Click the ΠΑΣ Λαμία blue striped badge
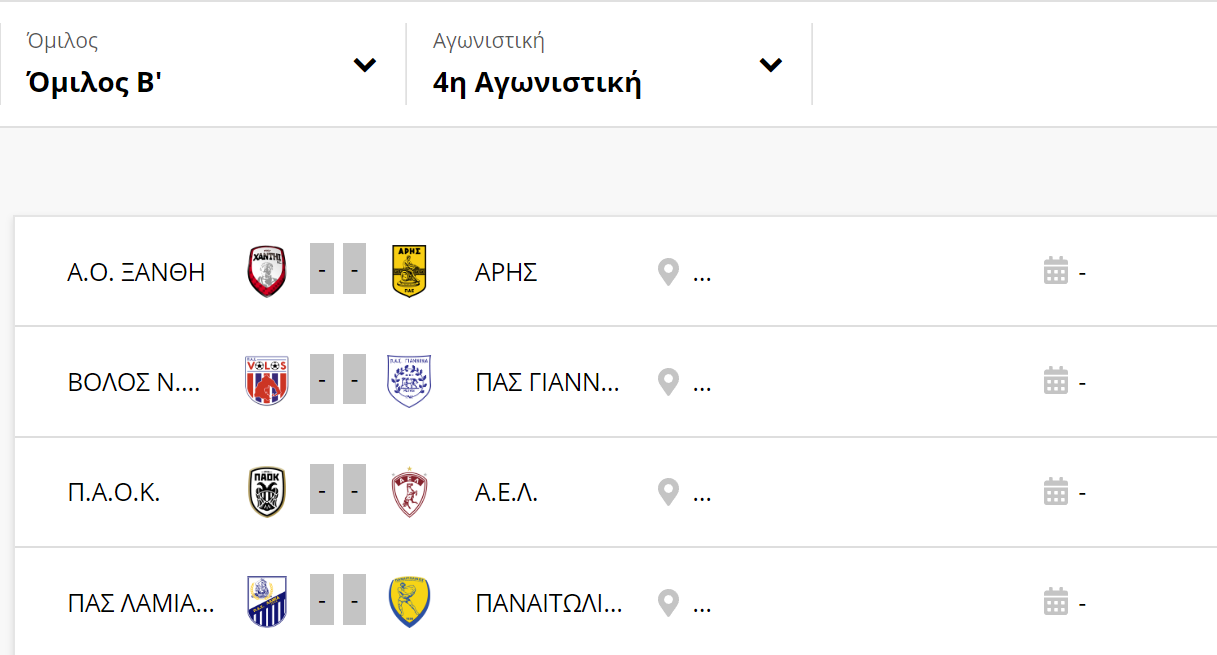Viewport: 1217px width, 655px height. pos(267,603)
